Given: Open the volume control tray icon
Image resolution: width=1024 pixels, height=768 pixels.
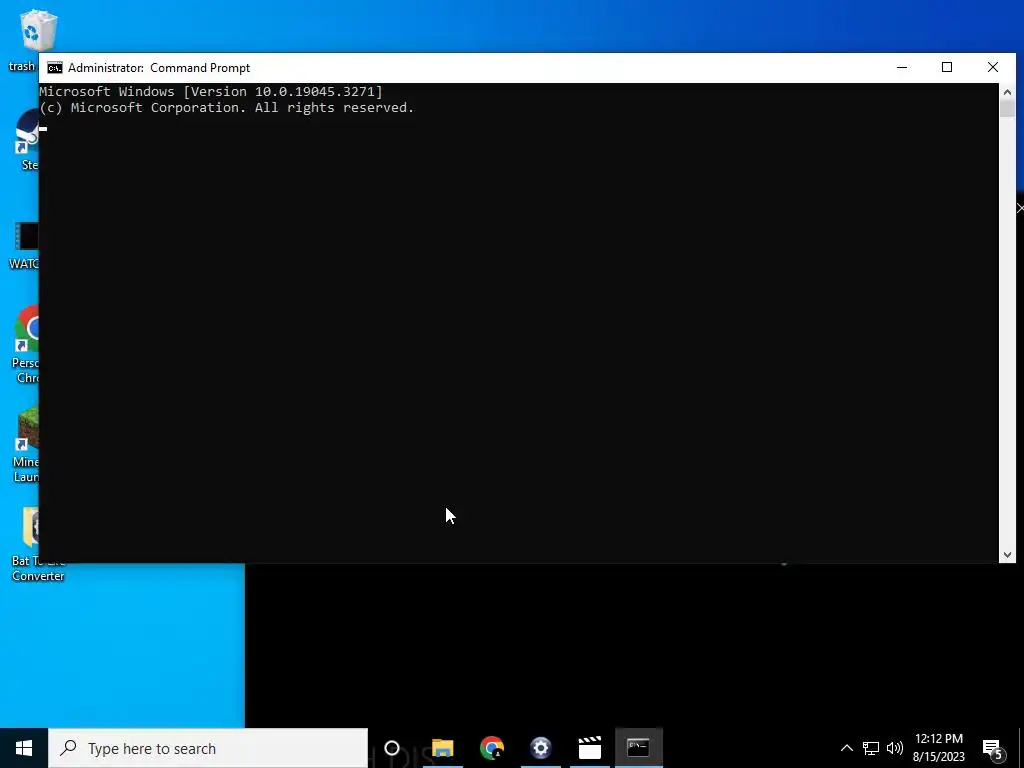Looking at the screenshot, I should click(895, 748).
